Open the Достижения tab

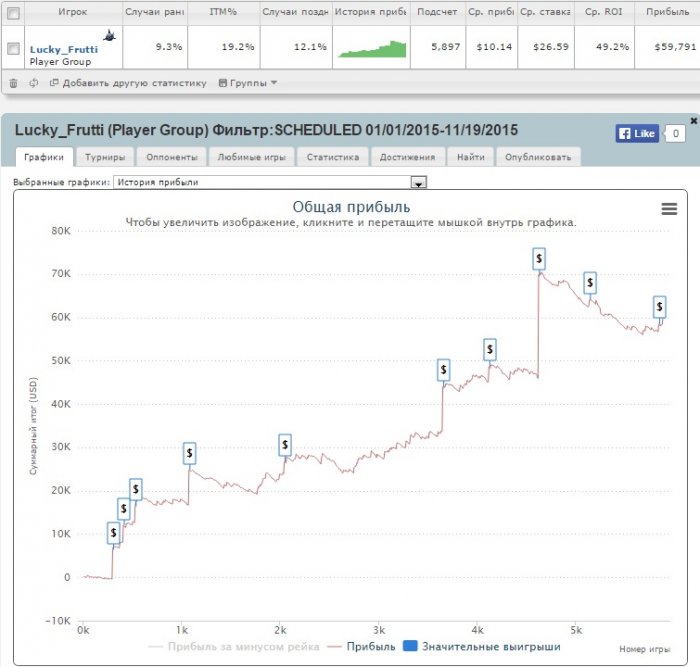click(407, 157)
